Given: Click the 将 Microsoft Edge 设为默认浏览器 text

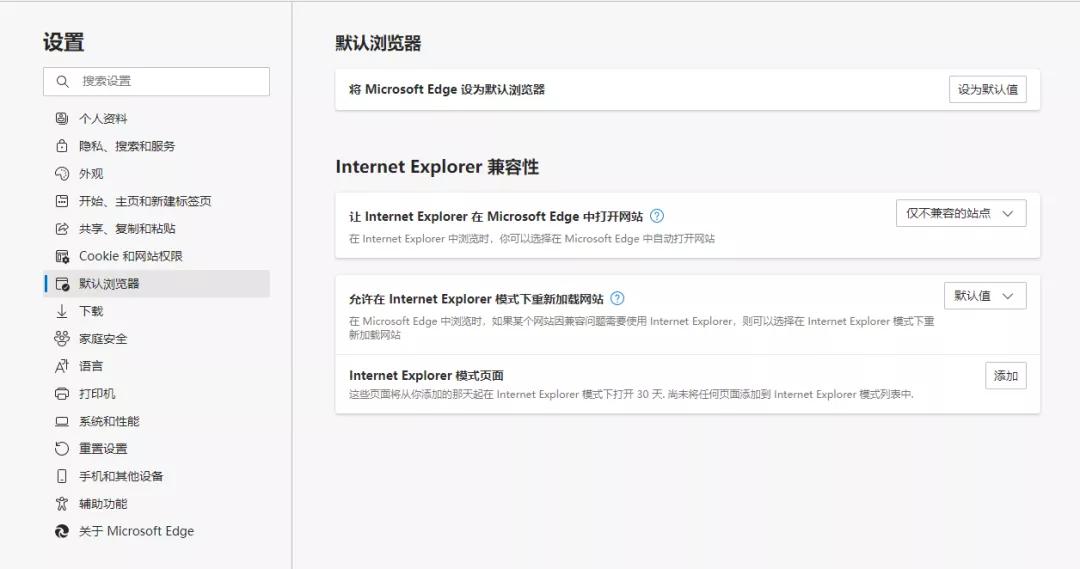Looking at the screenshot, I should tap(447, 90).
